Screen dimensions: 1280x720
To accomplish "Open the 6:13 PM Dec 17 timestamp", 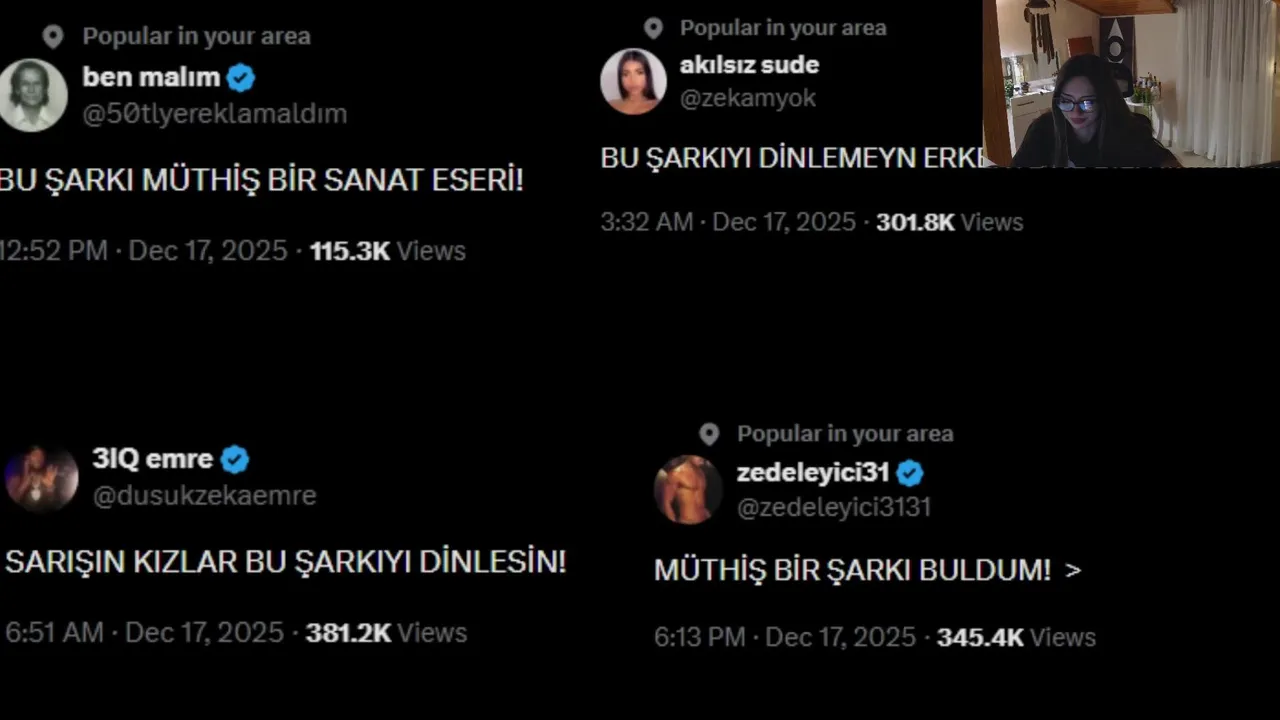I will click(785, 637).
